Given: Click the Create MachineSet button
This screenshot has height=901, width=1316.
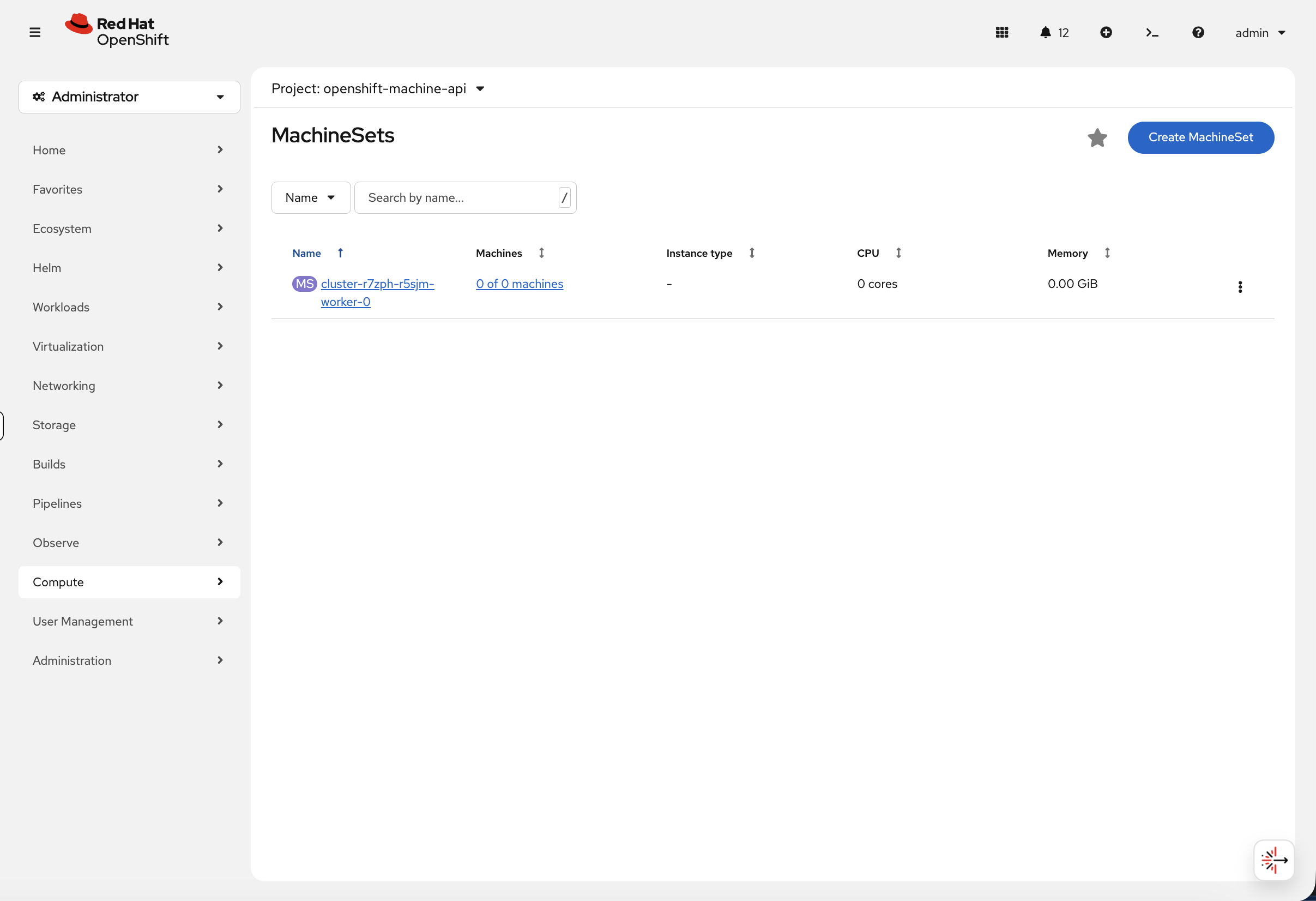Looking at the screenshot, I should coord(1200,137).
